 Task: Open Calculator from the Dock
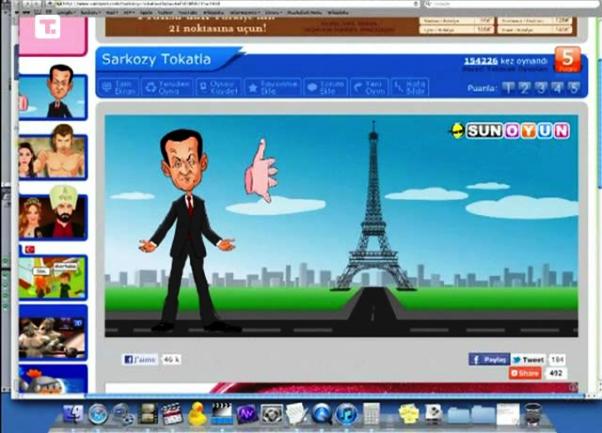371,414
